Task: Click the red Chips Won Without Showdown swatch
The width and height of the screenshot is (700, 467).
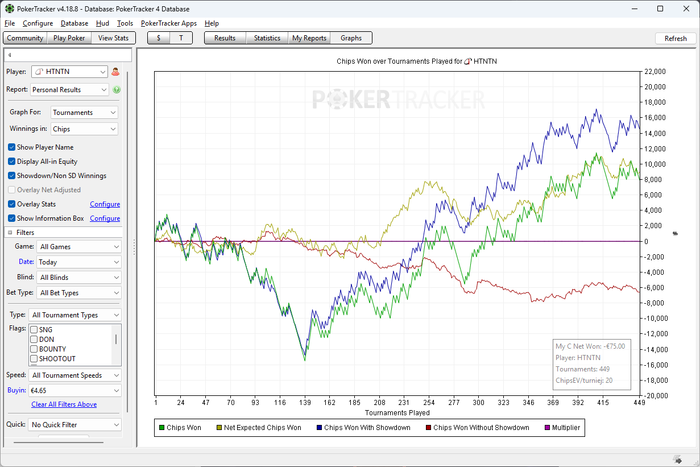Action: (429, 428)
